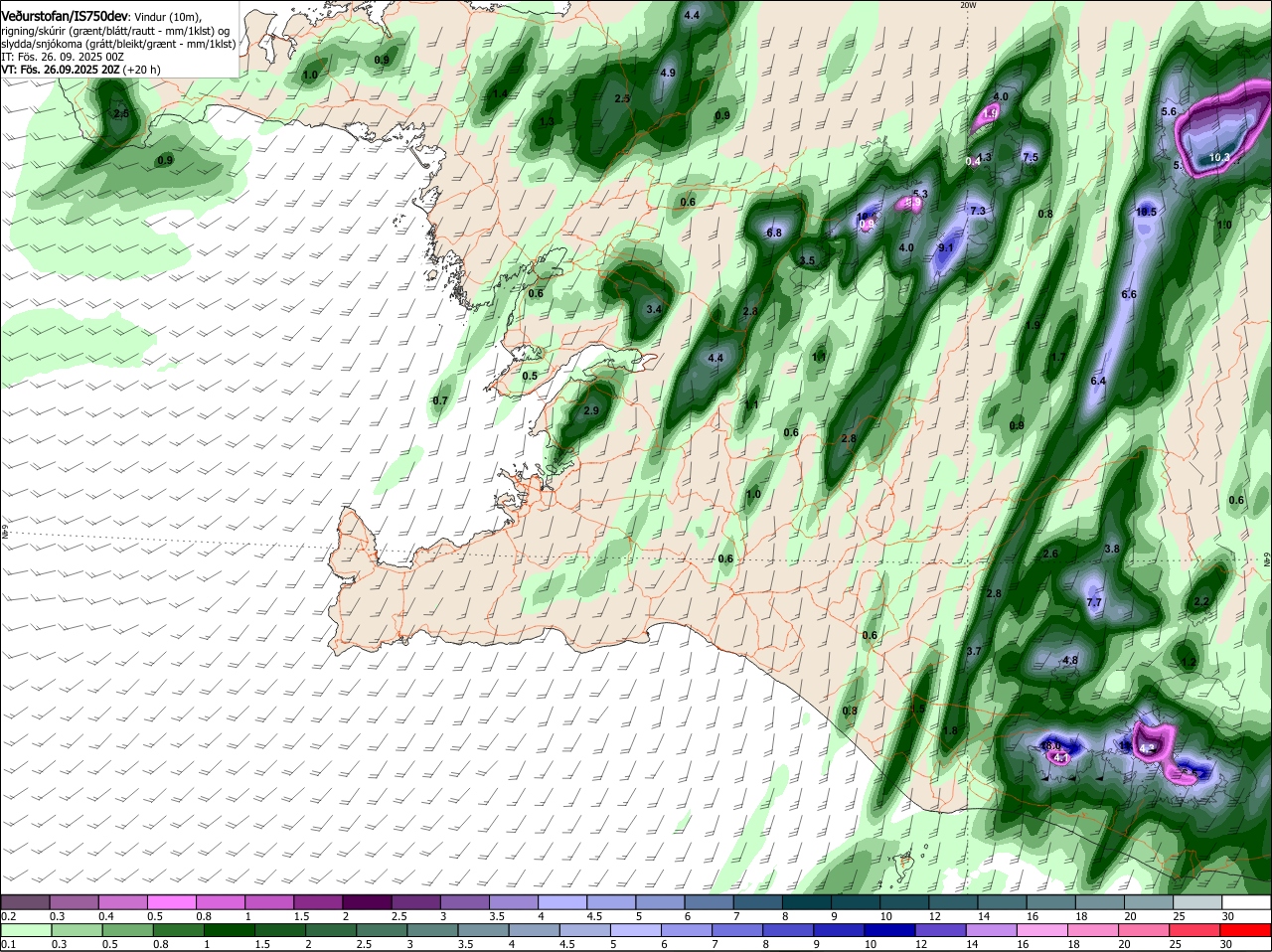Click the 1.3 value label near top
The height and width of the screenshot is (952, 1272).
547,121
